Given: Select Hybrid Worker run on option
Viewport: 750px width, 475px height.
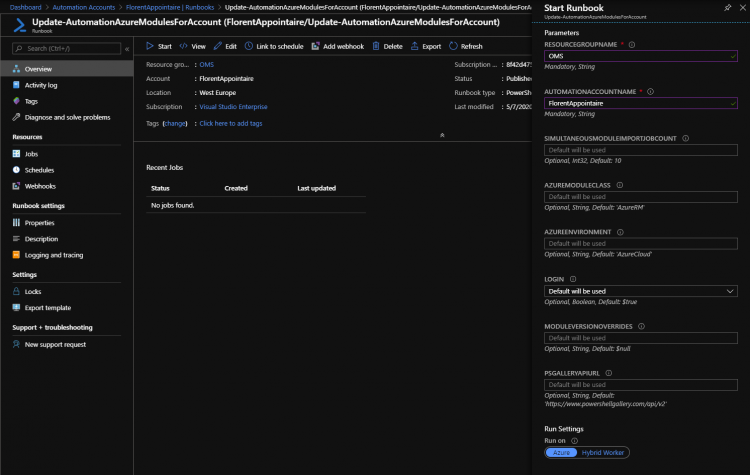Looking at the screenshot, I should point(603,453).
